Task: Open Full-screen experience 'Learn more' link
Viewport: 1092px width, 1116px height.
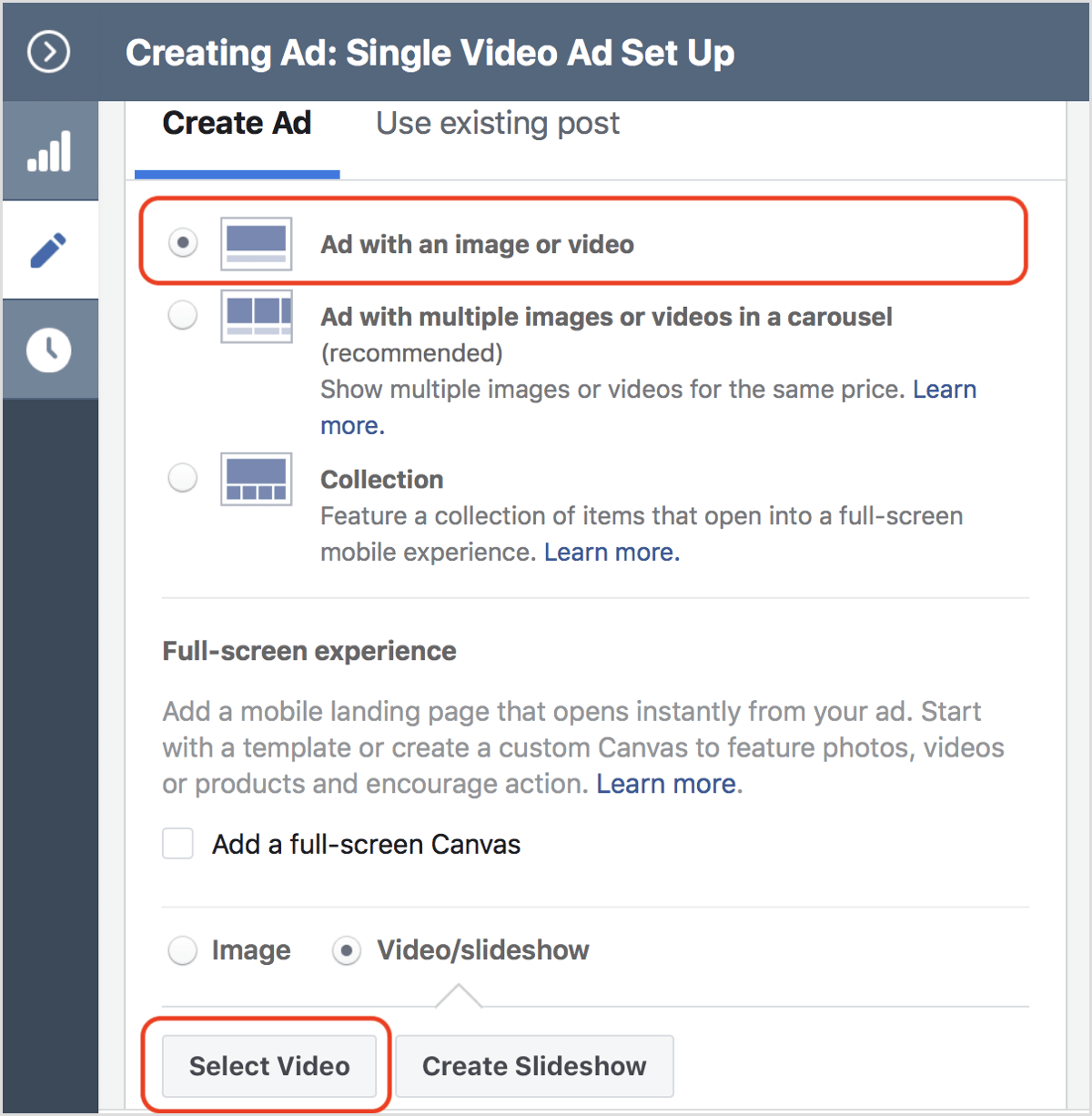Action: 668,784
